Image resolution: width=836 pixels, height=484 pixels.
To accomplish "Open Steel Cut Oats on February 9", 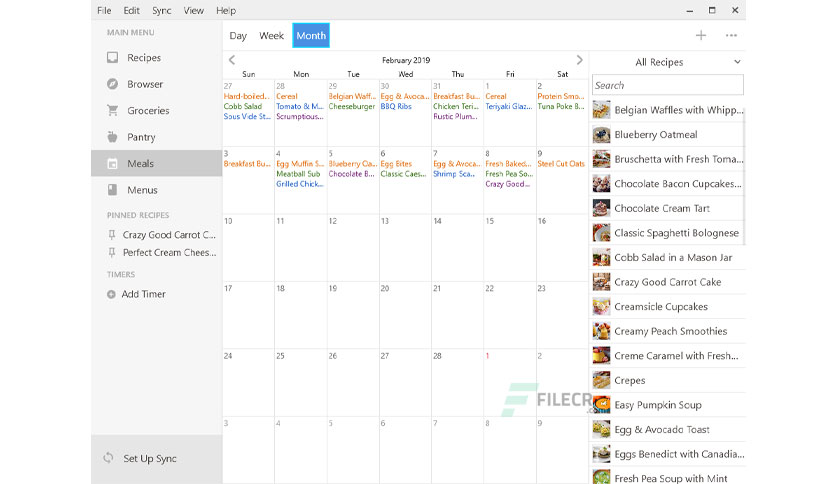I will pos(561,164).
